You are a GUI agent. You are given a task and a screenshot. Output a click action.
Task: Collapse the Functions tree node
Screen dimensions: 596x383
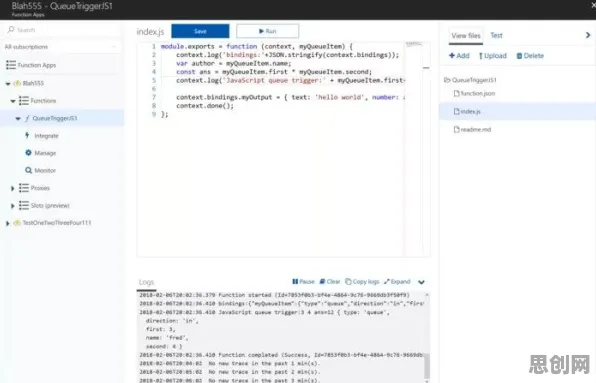coord(13,101)
